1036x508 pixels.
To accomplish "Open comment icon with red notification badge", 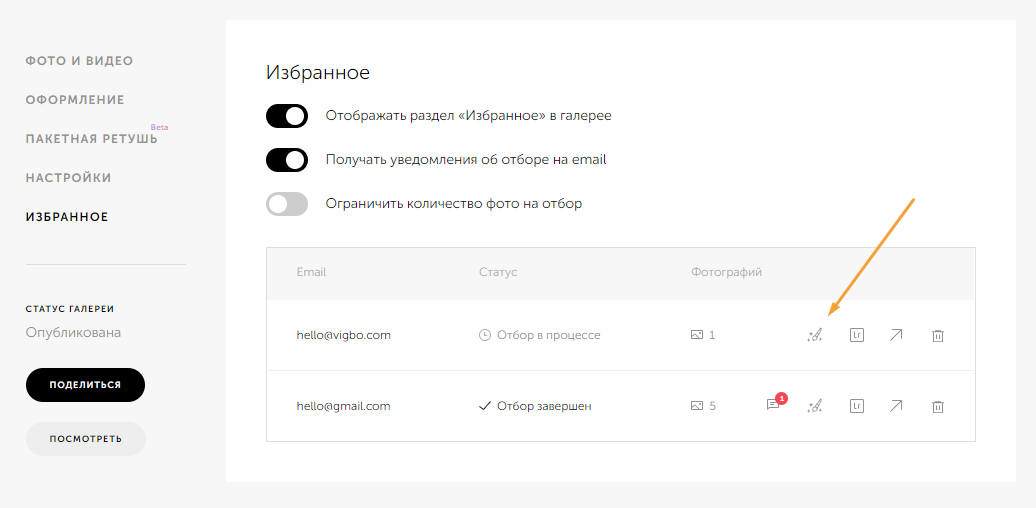I will pos(773,405).
